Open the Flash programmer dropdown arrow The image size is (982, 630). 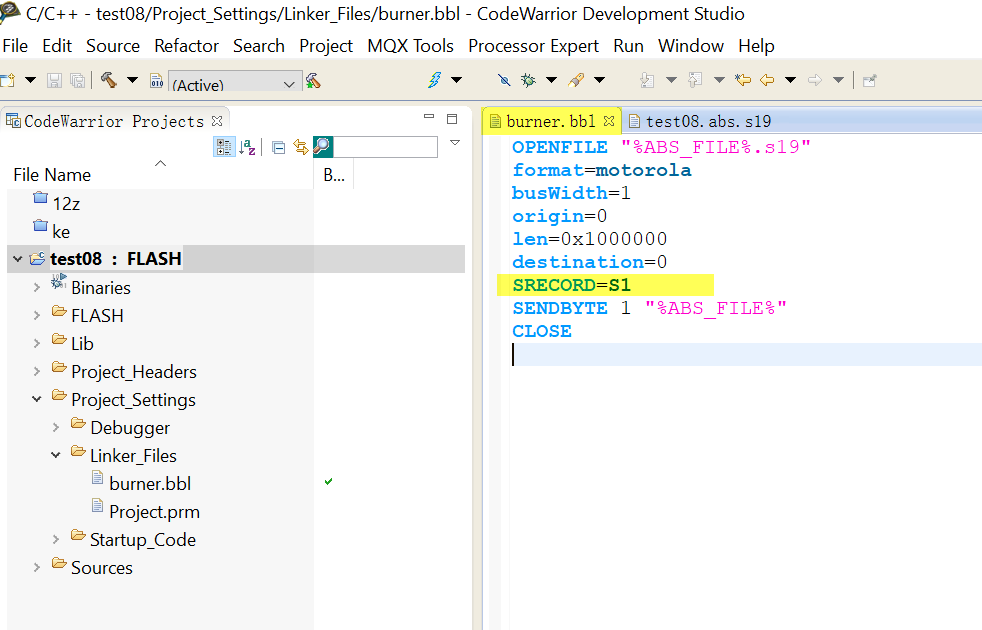coord(457,80)
